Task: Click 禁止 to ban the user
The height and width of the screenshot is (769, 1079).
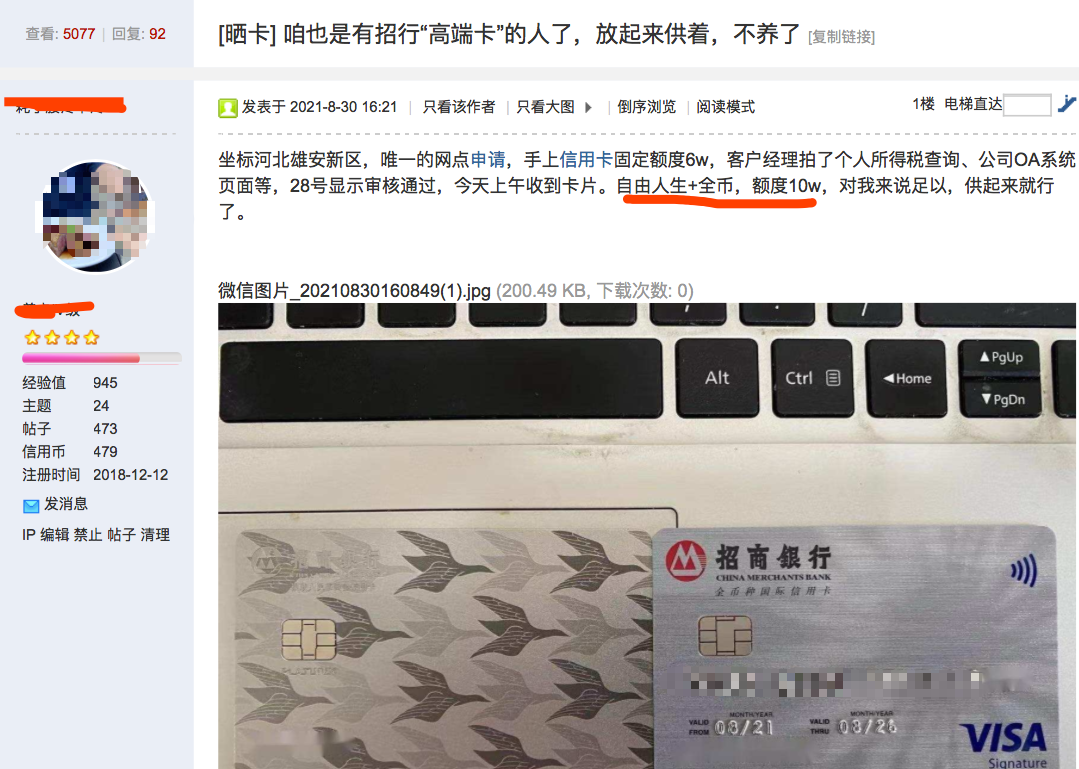Action: click(88, 535)
